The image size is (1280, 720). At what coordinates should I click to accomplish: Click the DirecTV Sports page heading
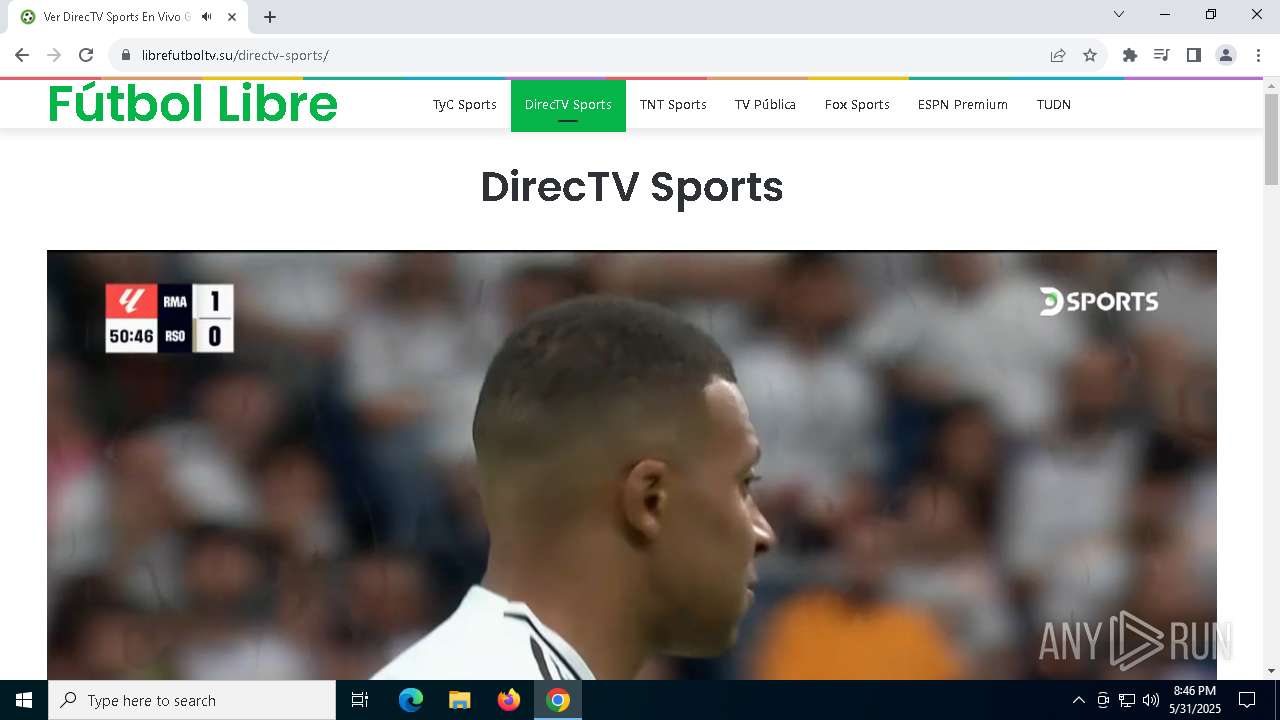(x=632, y=187)
